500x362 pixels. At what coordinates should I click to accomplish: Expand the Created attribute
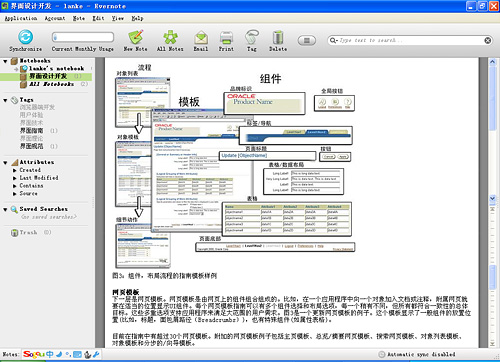click(x=15, y=170)
